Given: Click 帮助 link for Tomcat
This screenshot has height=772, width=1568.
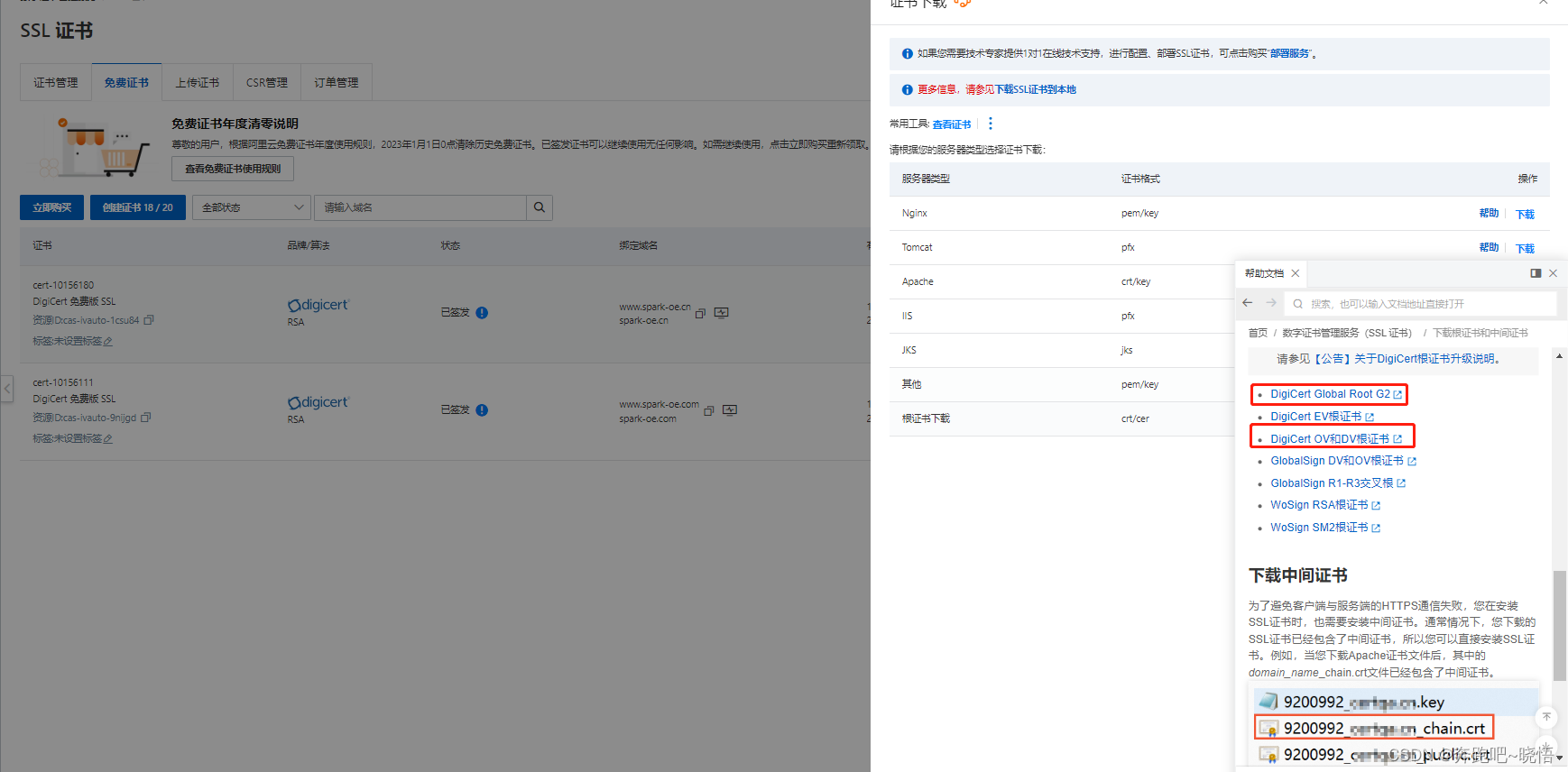Looking at the screenshot, I should [1489, 247].
